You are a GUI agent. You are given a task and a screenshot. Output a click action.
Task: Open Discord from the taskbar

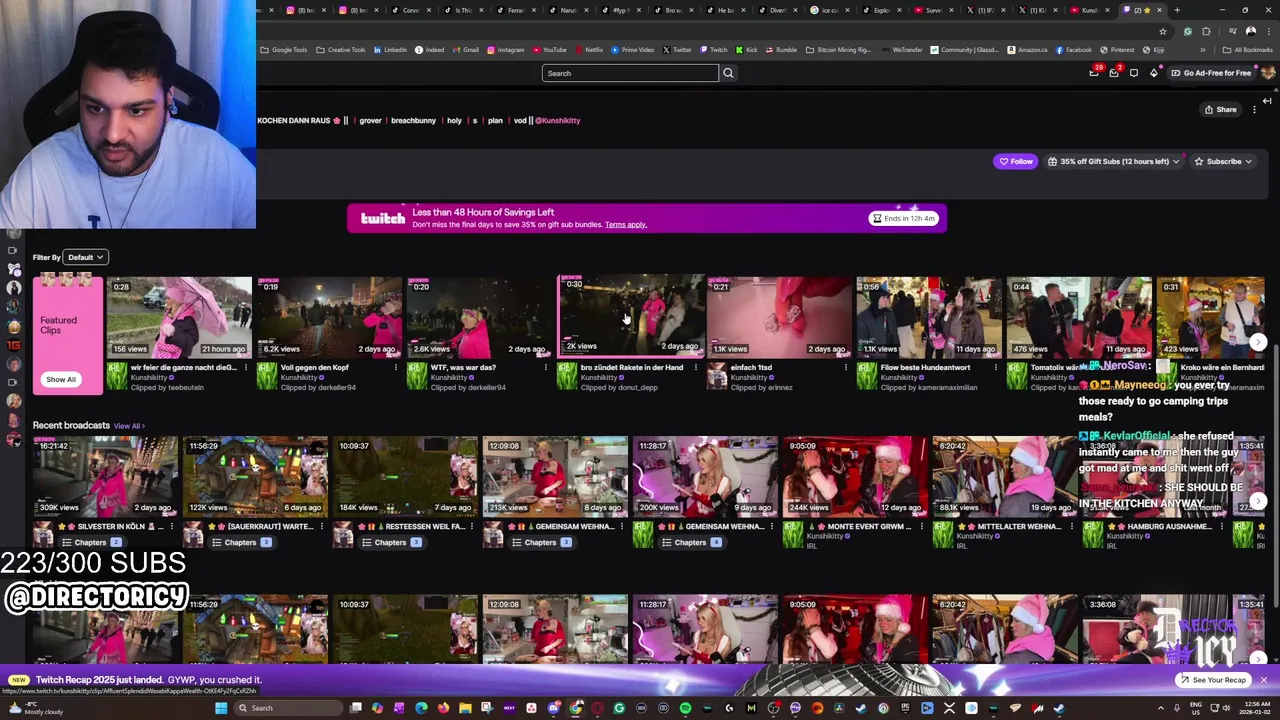click(x=553, y=708)
